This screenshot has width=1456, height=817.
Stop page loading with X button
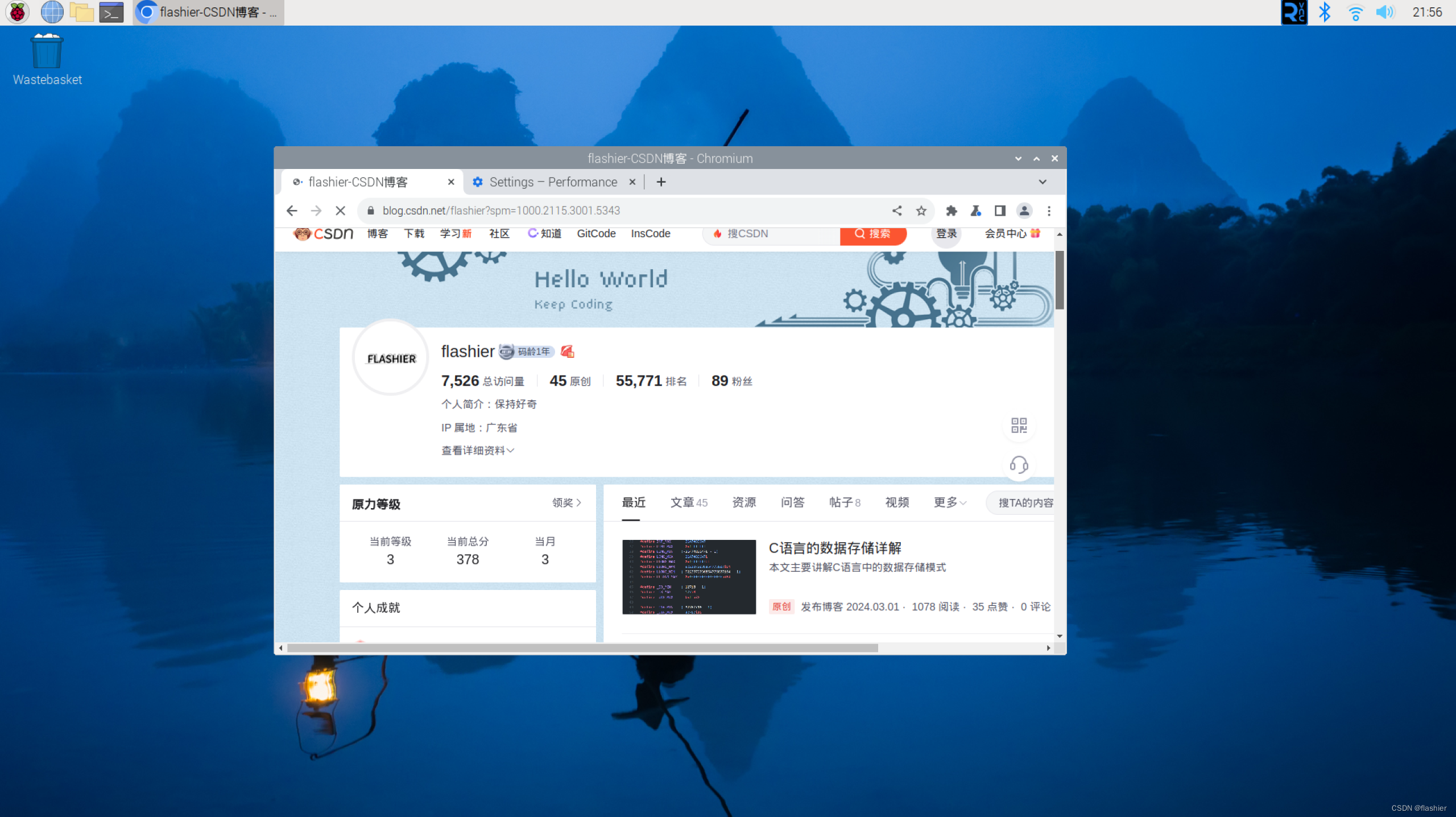340,211
